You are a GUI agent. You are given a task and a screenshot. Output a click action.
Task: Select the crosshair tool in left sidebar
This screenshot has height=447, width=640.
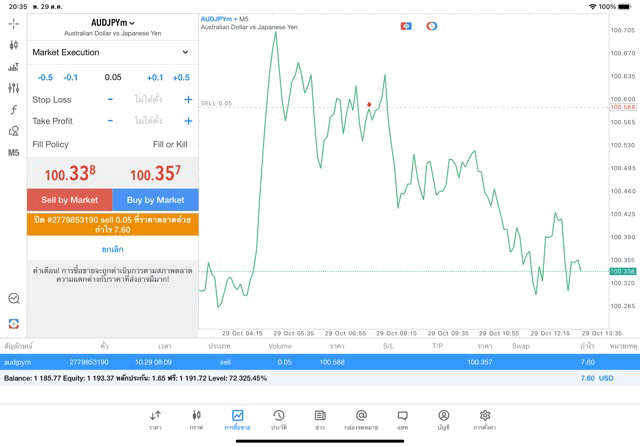click(x=13, y=23)
